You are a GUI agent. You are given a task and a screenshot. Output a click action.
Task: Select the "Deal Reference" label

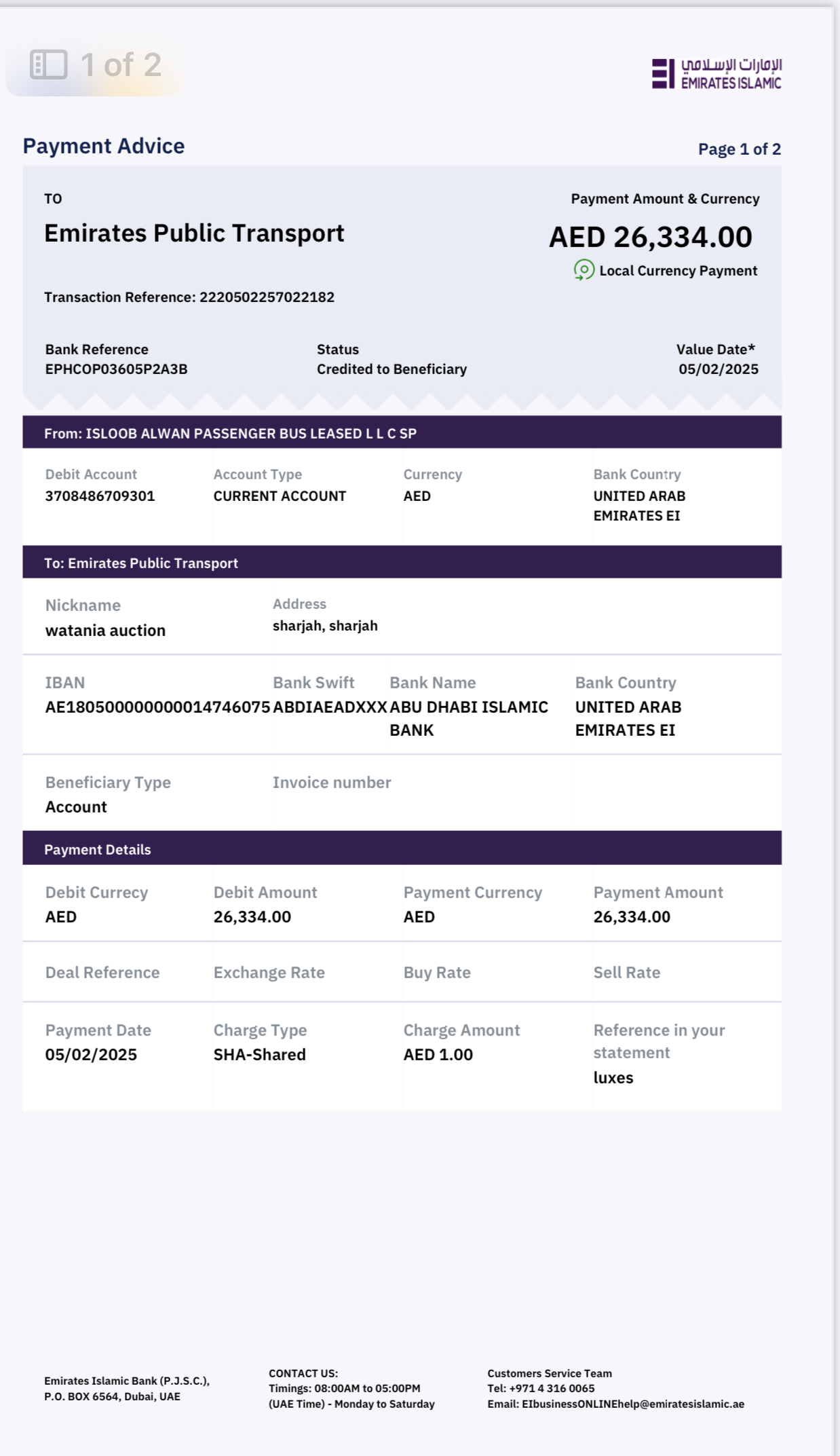[x=102, y=973]
